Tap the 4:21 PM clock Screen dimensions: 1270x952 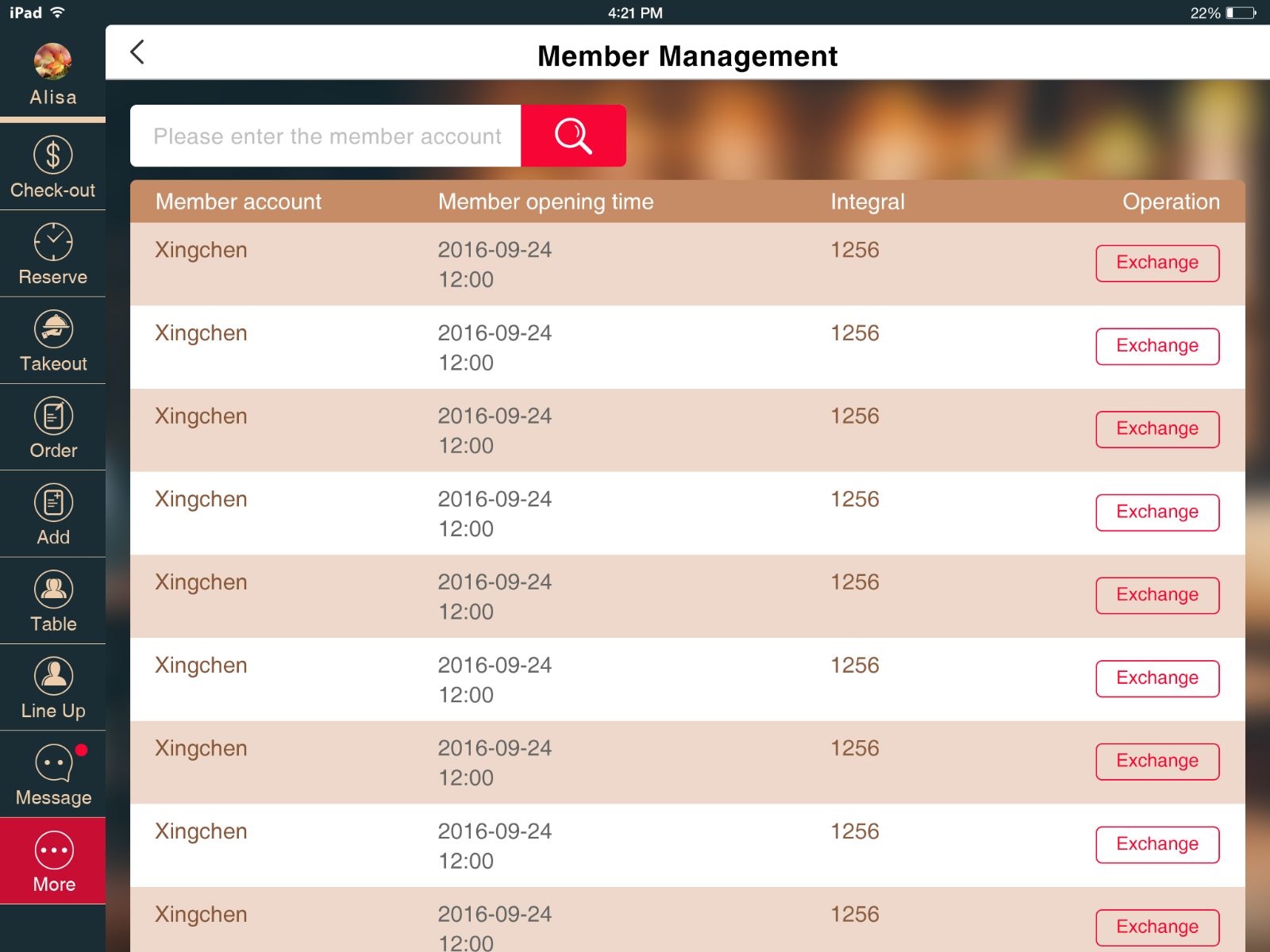635,13
